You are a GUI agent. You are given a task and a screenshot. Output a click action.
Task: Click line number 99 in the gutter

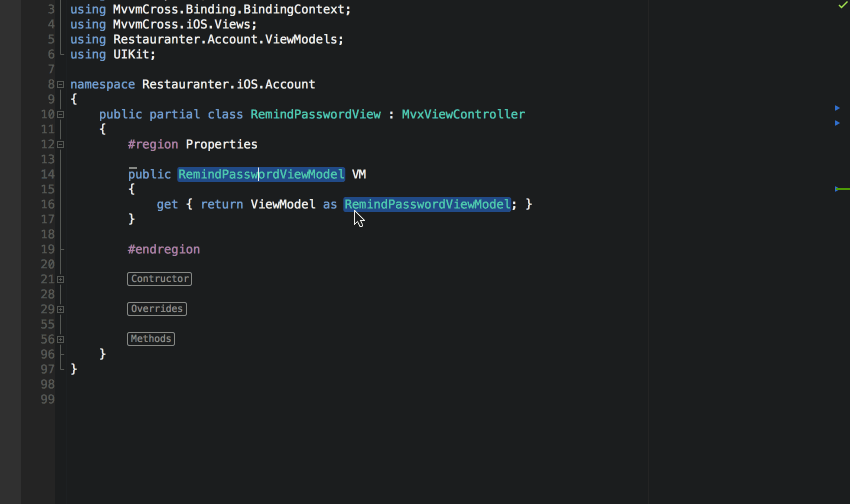point(48,399)
